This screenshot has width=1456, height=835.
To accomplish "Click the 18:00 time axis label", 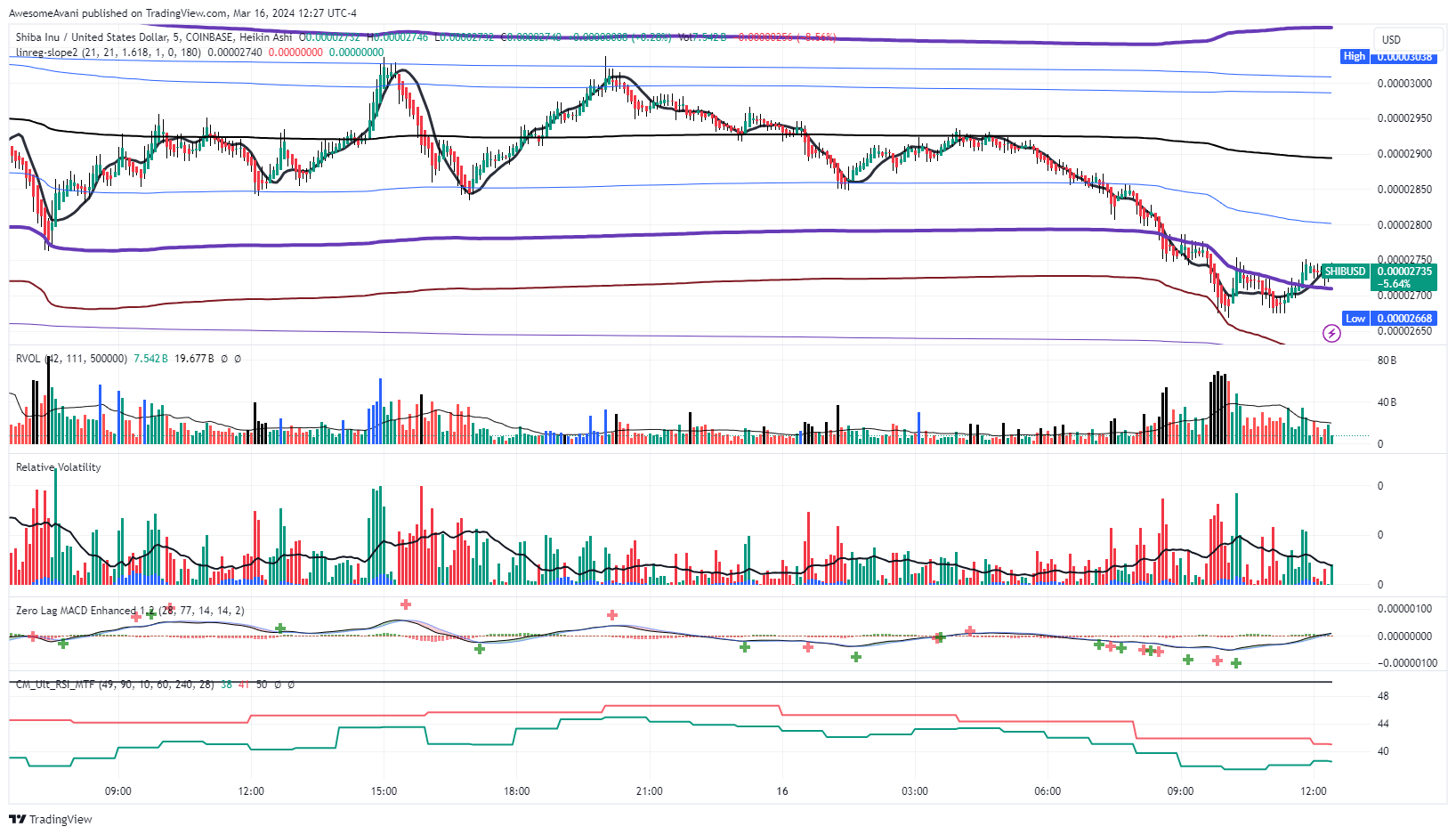I will pos(516,791).
